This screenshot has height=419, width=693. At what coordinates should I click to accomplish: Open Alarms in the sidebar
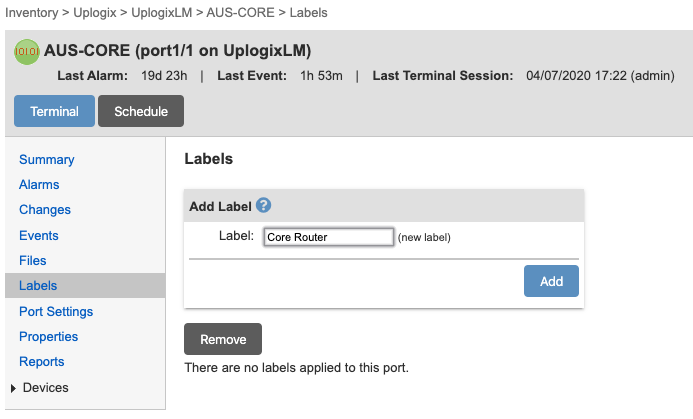point(39,185)
